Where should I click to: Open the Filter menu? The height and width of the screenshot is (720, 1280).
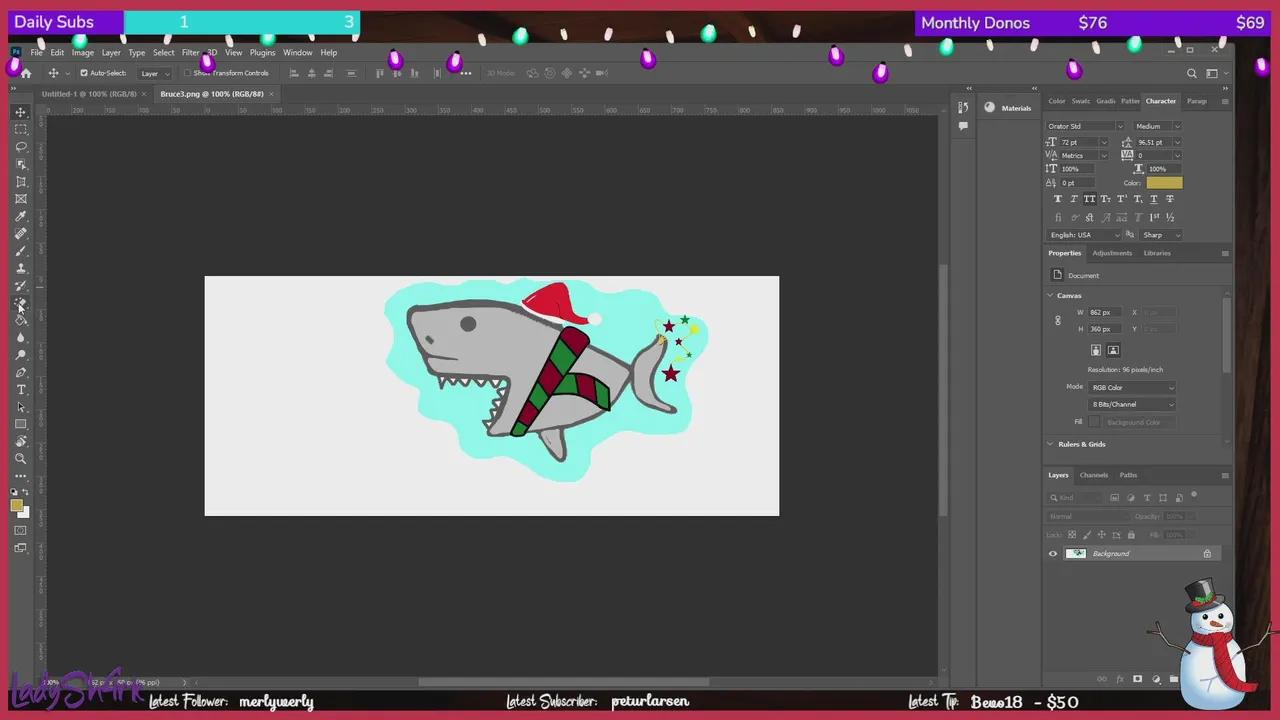click(190, 52)
